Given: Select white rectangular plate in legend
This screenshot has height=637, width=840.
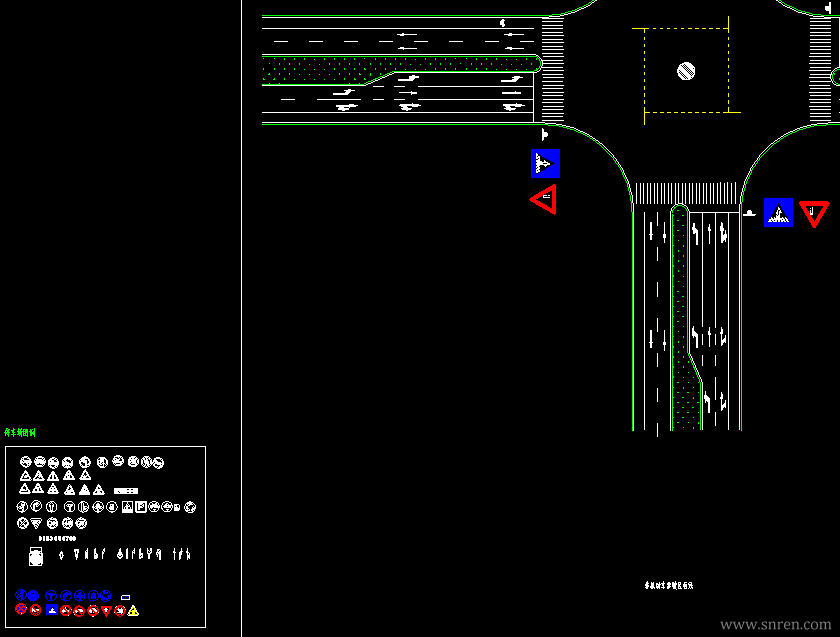Looking at the screenshot, I should (126, 491).
